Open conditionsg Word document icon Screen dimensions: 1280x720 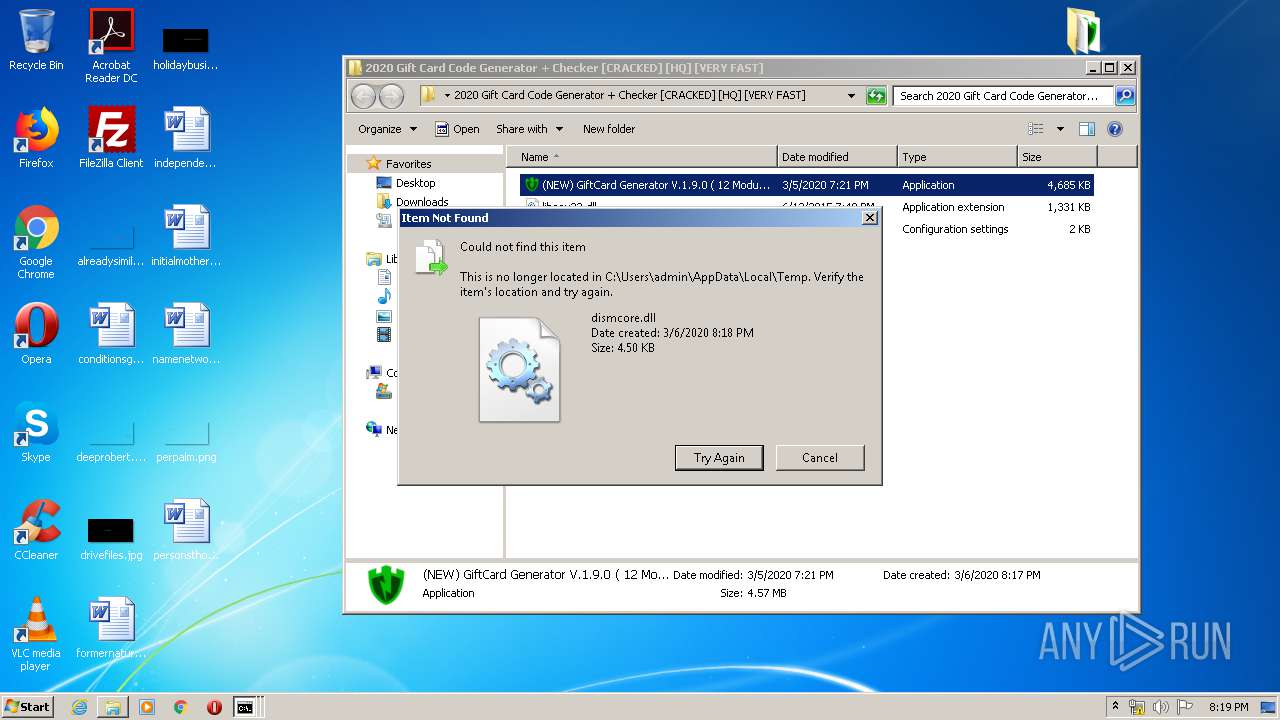pyautogui.click(x=111, y=334)
